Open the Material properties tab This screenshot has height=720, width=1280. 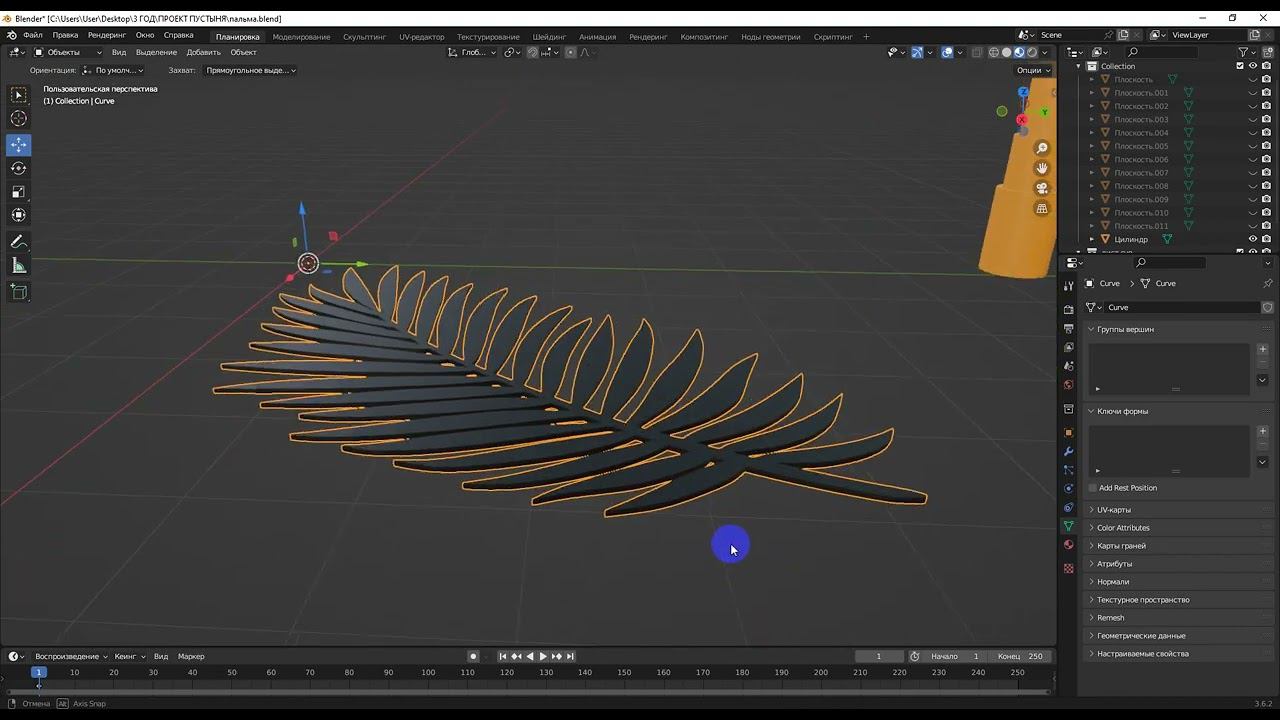point(1068,545)
